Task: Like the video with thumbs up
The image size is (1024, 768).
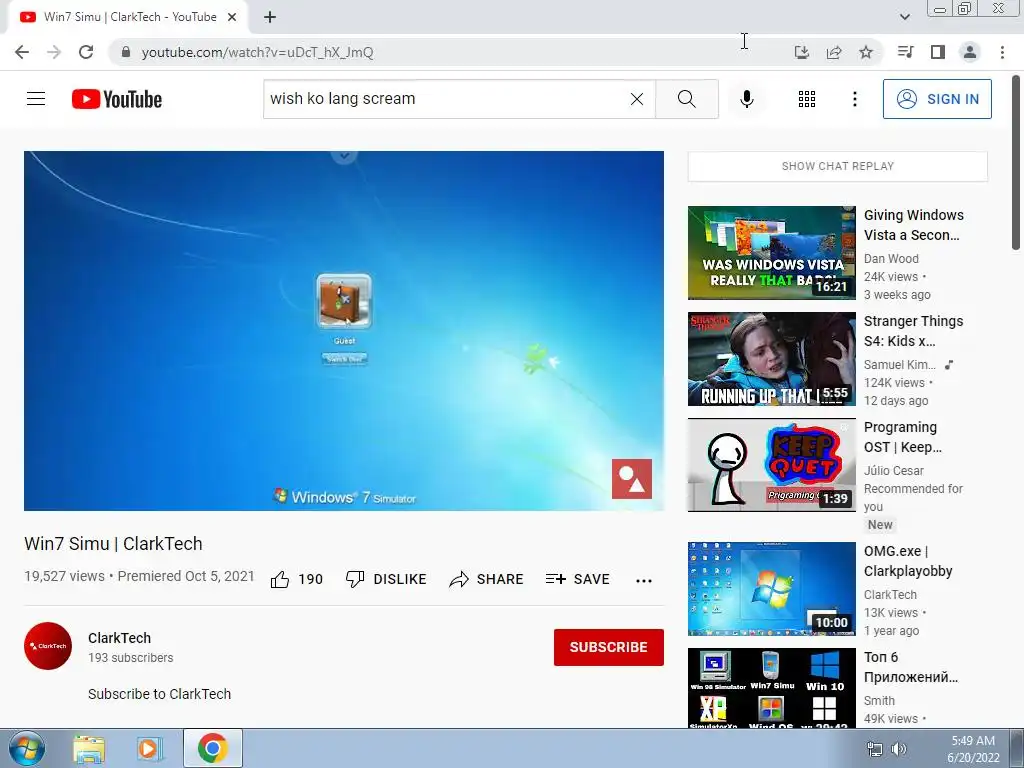Action: click(x=296, y=579)
